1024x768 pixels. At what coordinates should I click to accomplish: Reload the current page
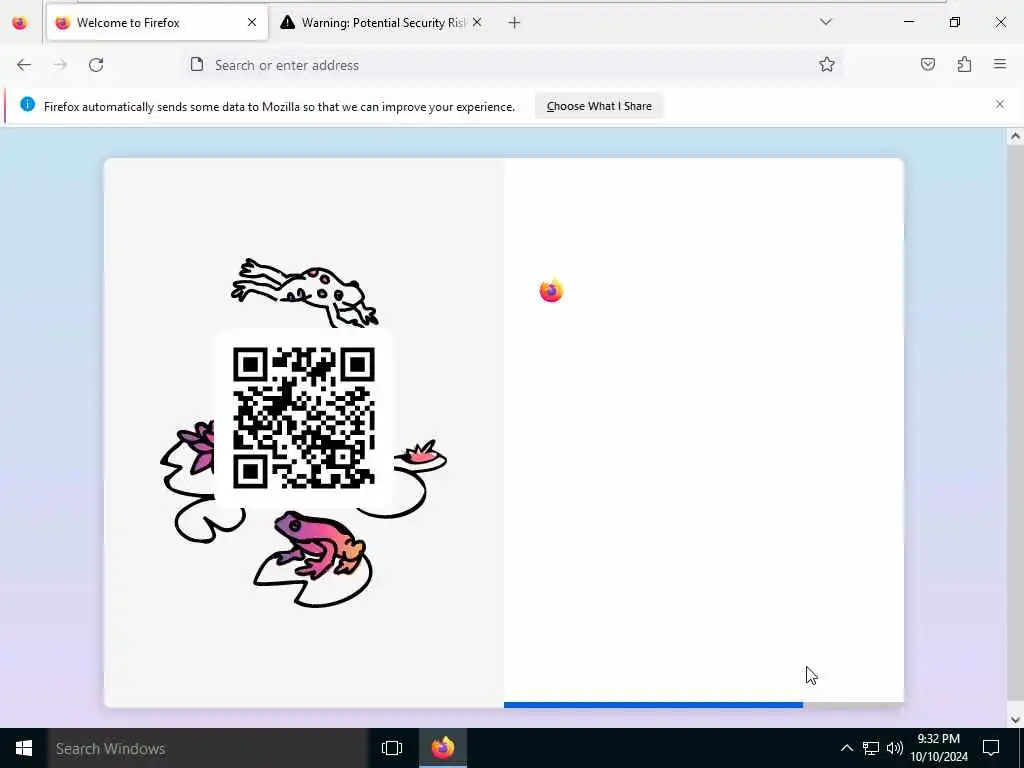click(x=96, y=65)
